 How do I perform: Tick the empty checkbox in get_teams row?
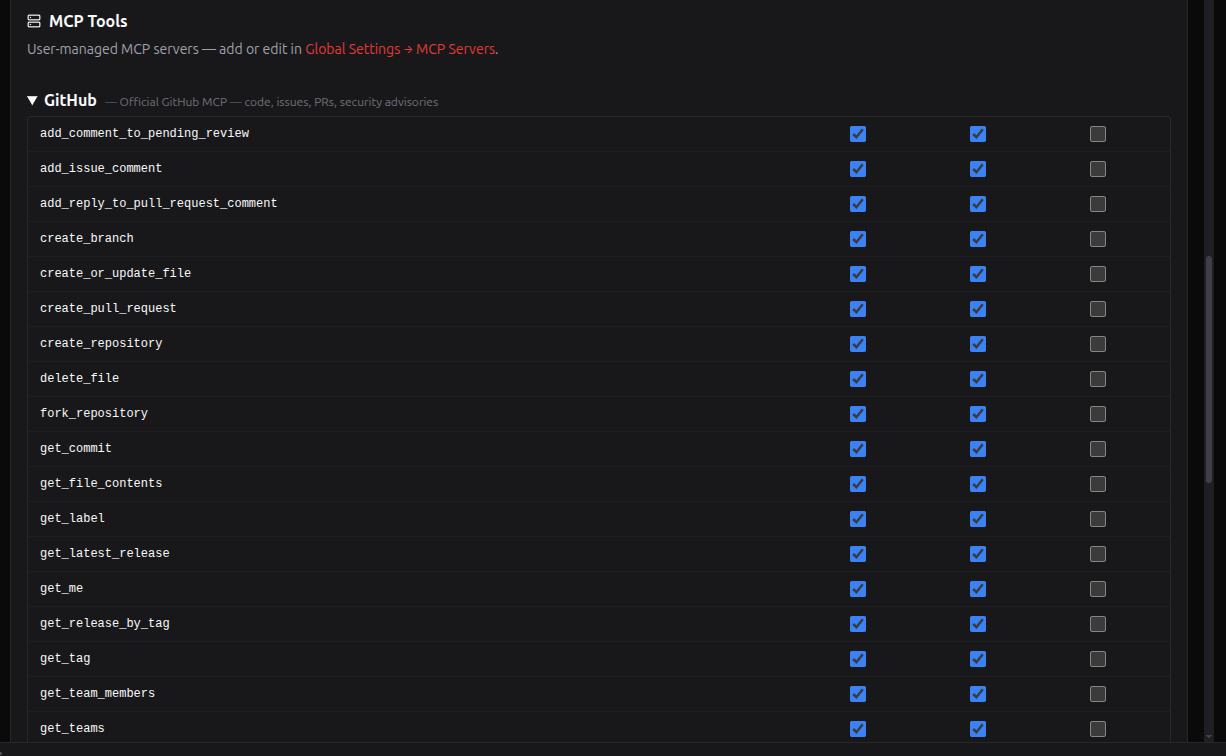[1098, 729]
